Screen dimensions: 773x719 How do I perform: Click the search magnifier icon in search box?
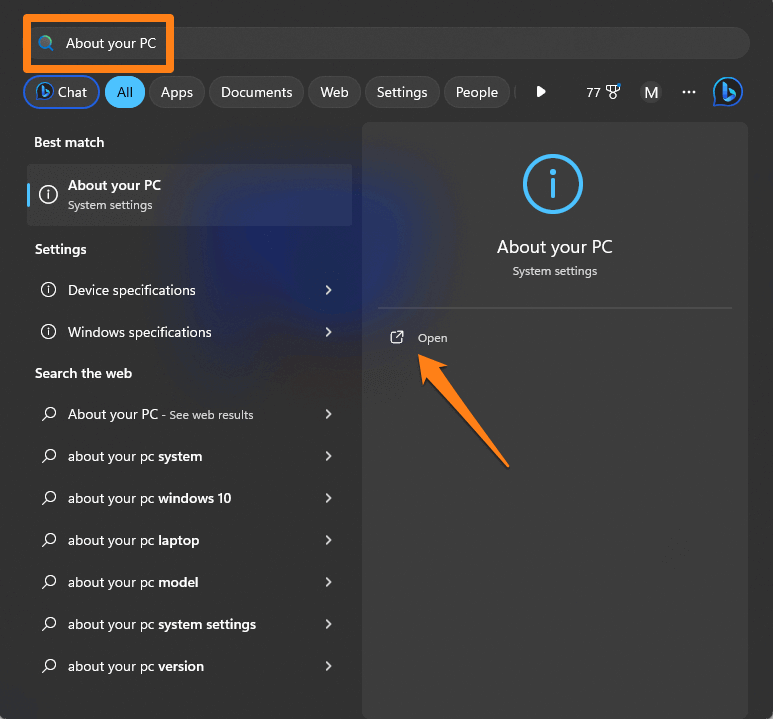point(46,43)
